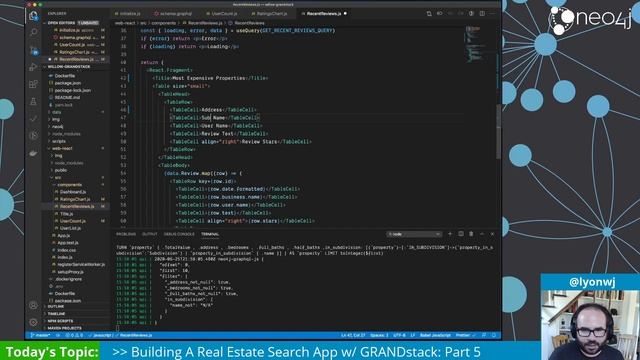Expand the scripts folder
The height and width of the screenshot is (360, 640).
pyautogui.click(x=59, y=141)
